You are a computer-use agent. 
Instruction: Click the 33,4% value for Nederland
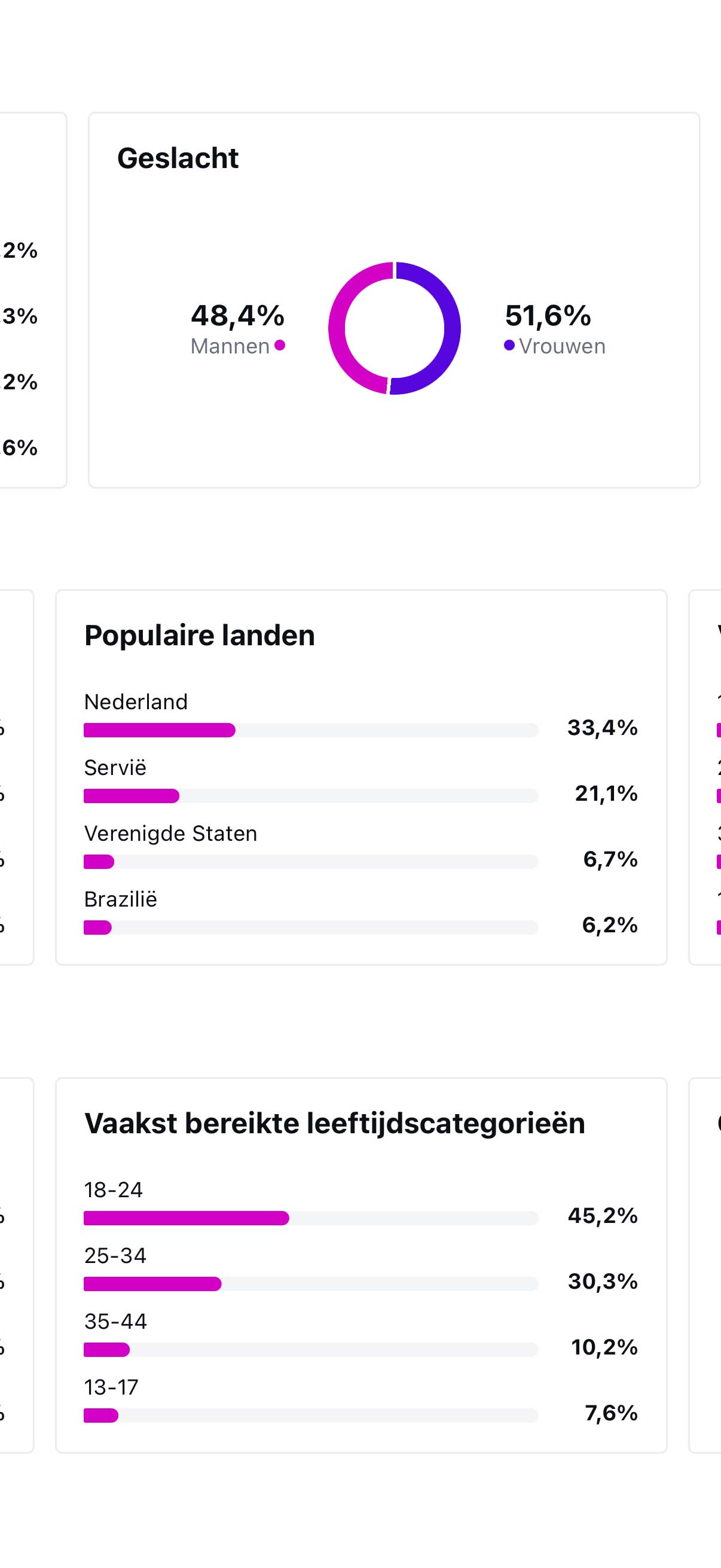(x=603, y=727)
